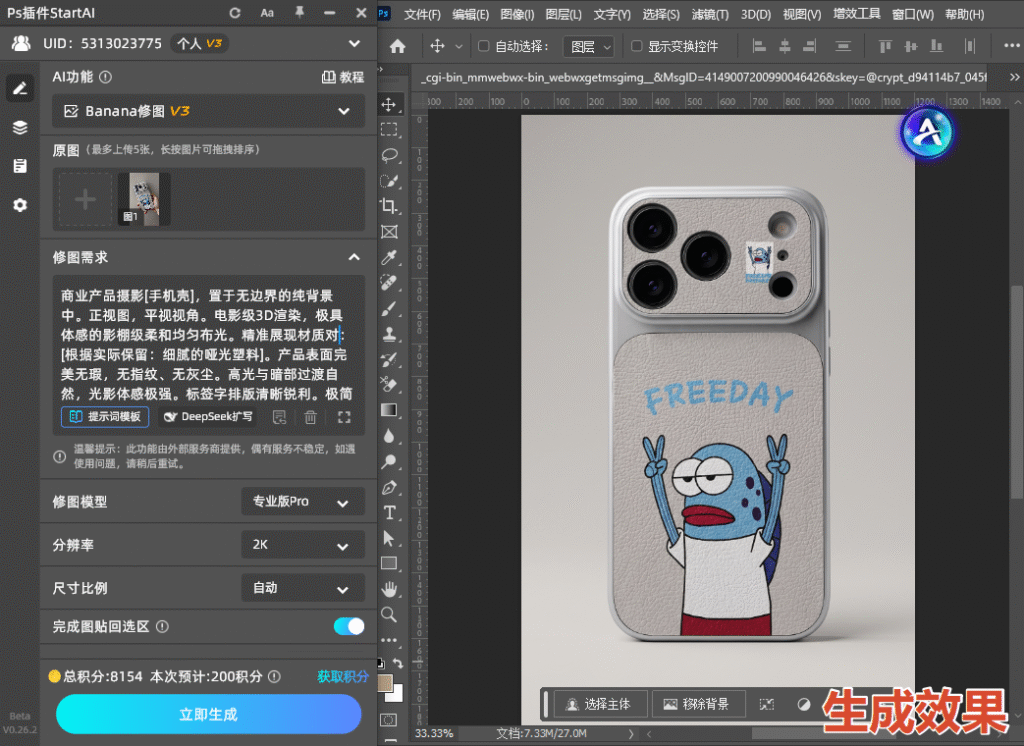Viewport: 1024px width, 746px height.
Task: Expand the prompt editor fullscreen icon
Action: [x=344, y=417]
